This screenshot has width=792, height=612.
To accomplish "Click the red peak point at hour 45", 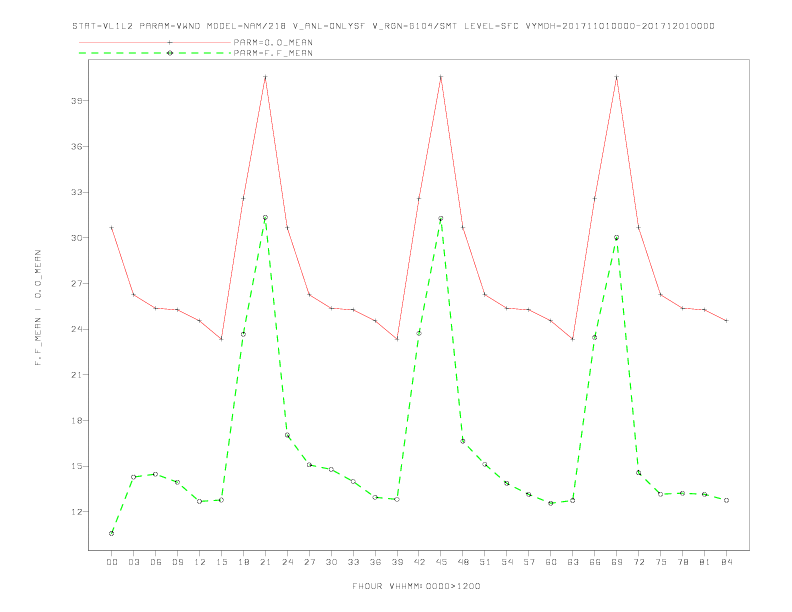I will (441, 77).
